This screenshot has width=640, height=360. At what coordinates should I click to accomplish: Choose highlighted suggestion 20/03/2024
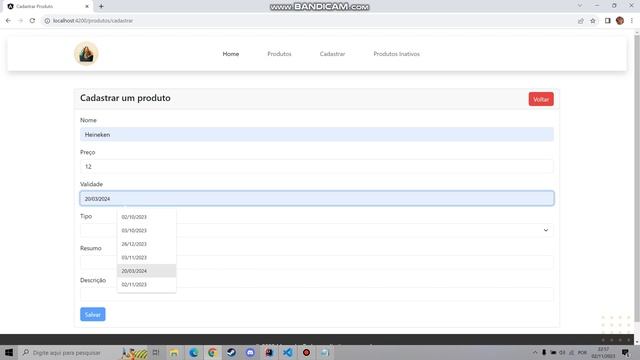[147, 271]
